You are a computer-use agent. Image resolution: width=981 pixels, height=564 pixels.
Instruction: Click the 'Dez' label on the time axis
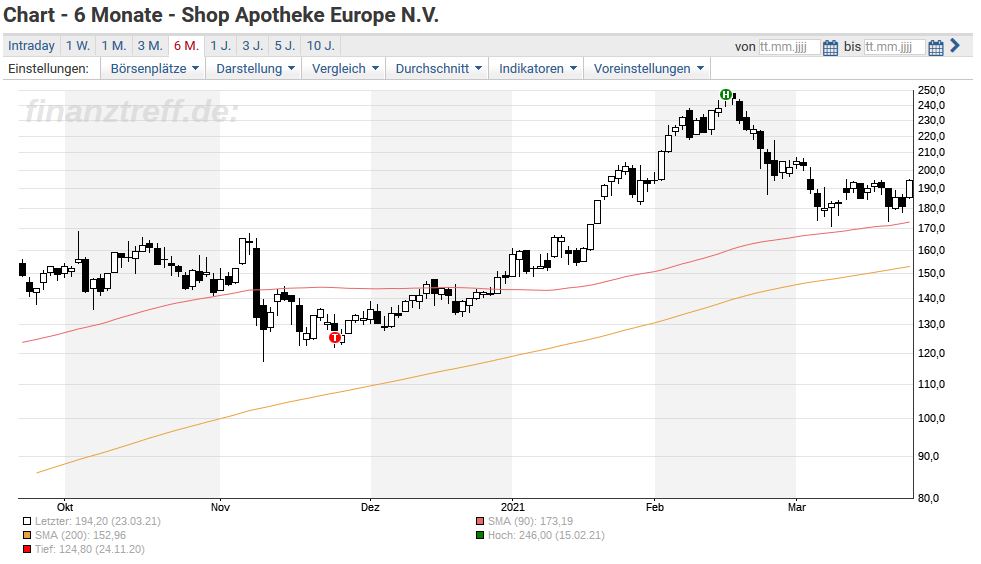coord(370,507)
